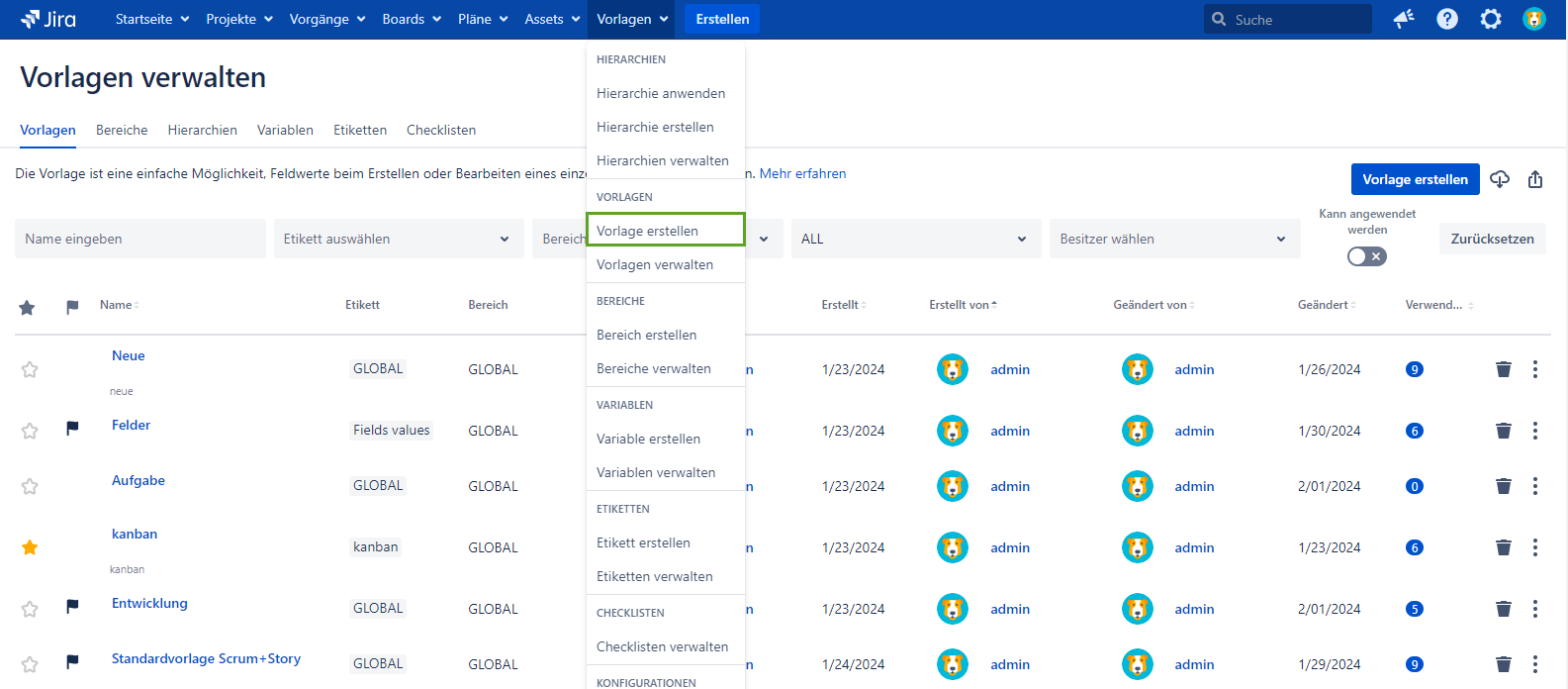Screen dimensions: 1568x689
Task: Open the ALL filter dropdown
Action: point(915,239)
